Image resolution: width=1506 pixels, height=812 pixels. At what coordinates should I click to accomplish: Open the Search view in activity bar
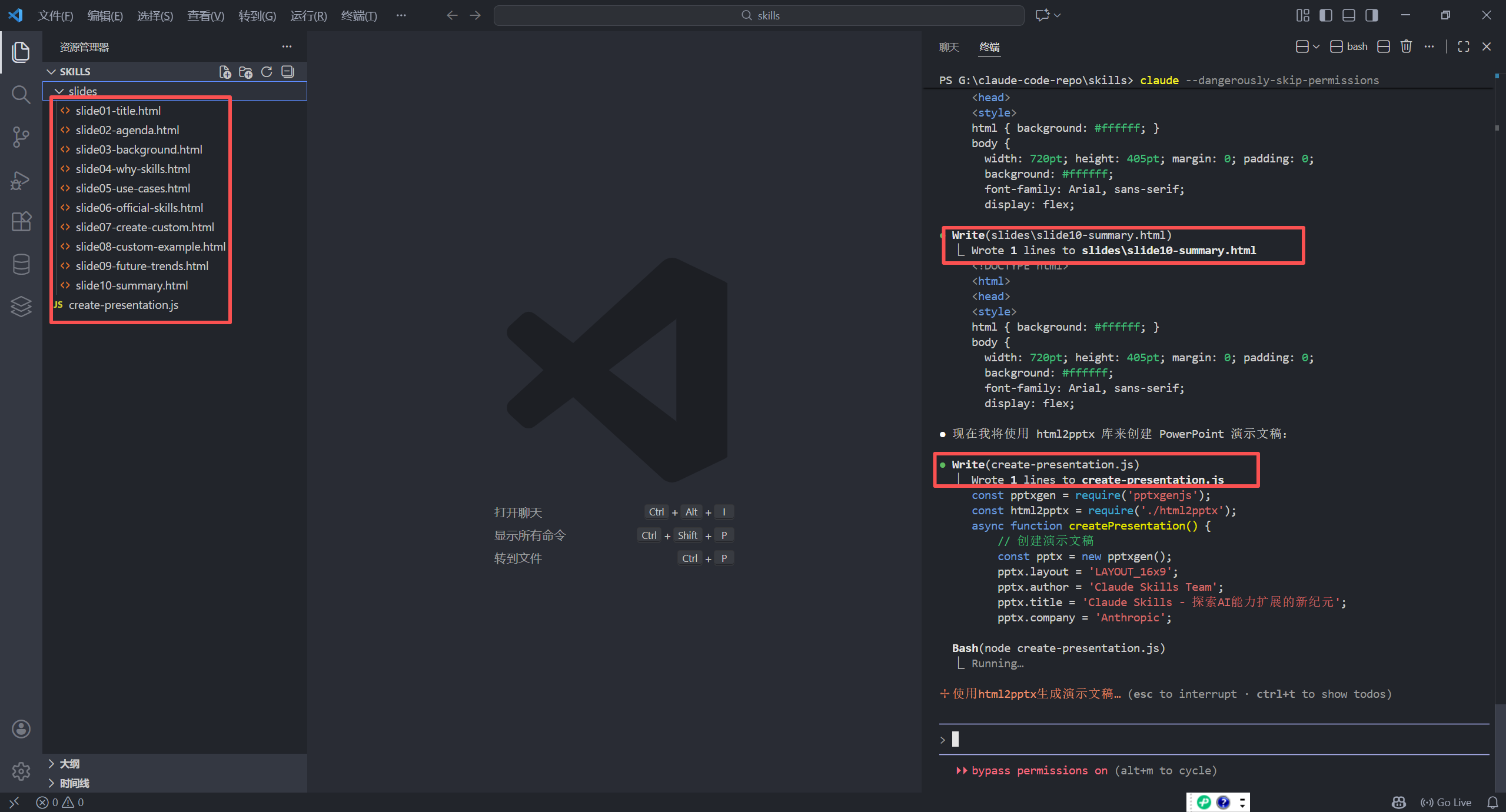(21, 94)
